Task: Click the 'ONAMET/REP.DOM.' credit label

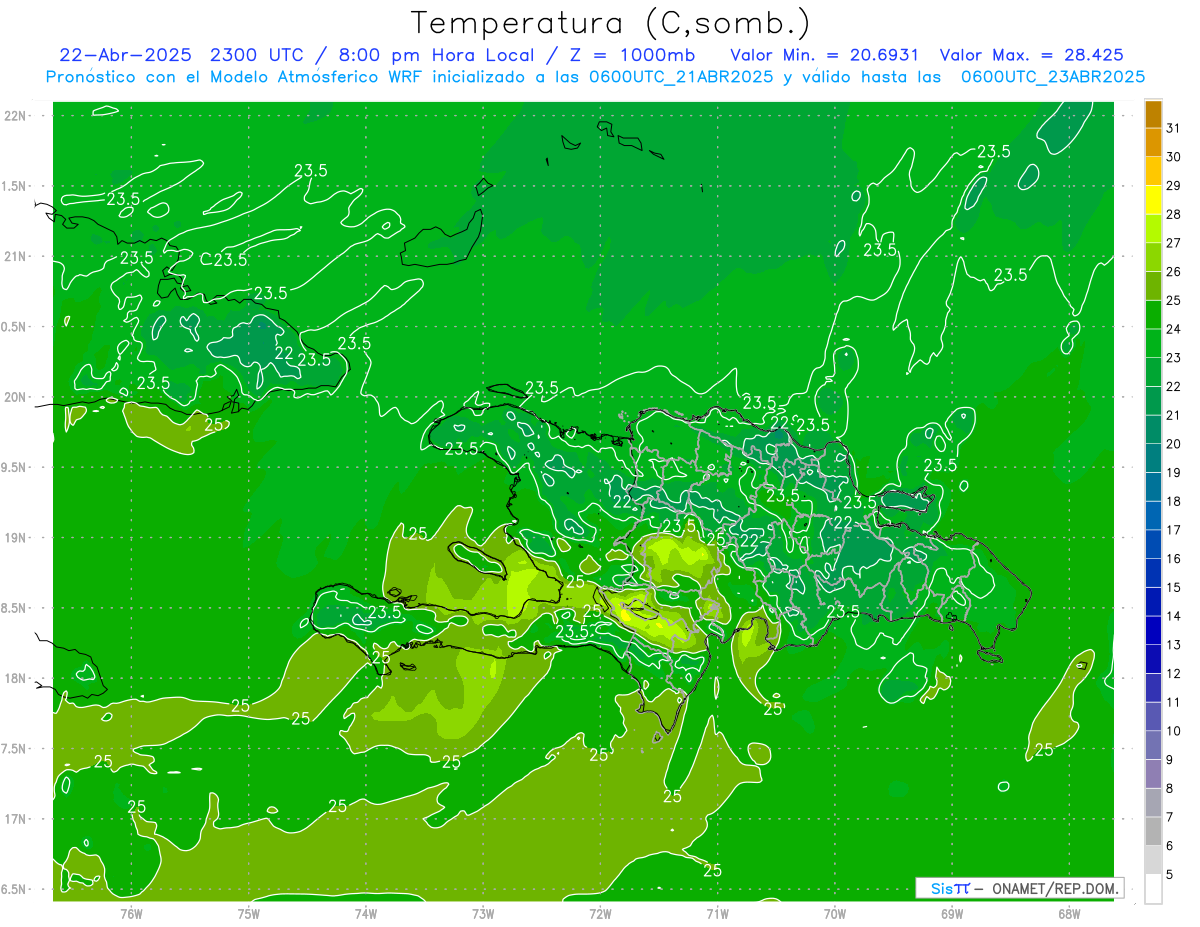Action: tap(1053, 888)
